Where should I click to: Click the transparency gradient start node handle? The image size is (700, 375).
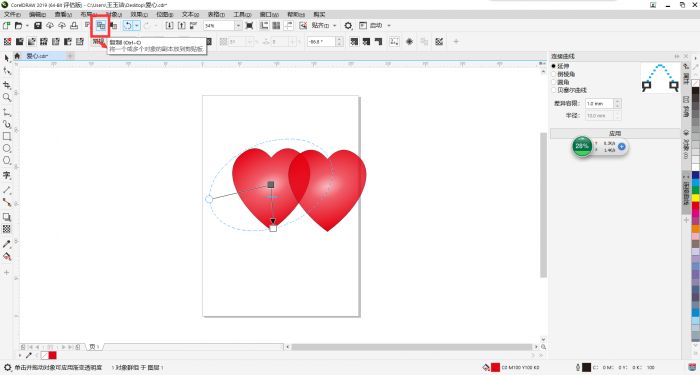(271, 184)
